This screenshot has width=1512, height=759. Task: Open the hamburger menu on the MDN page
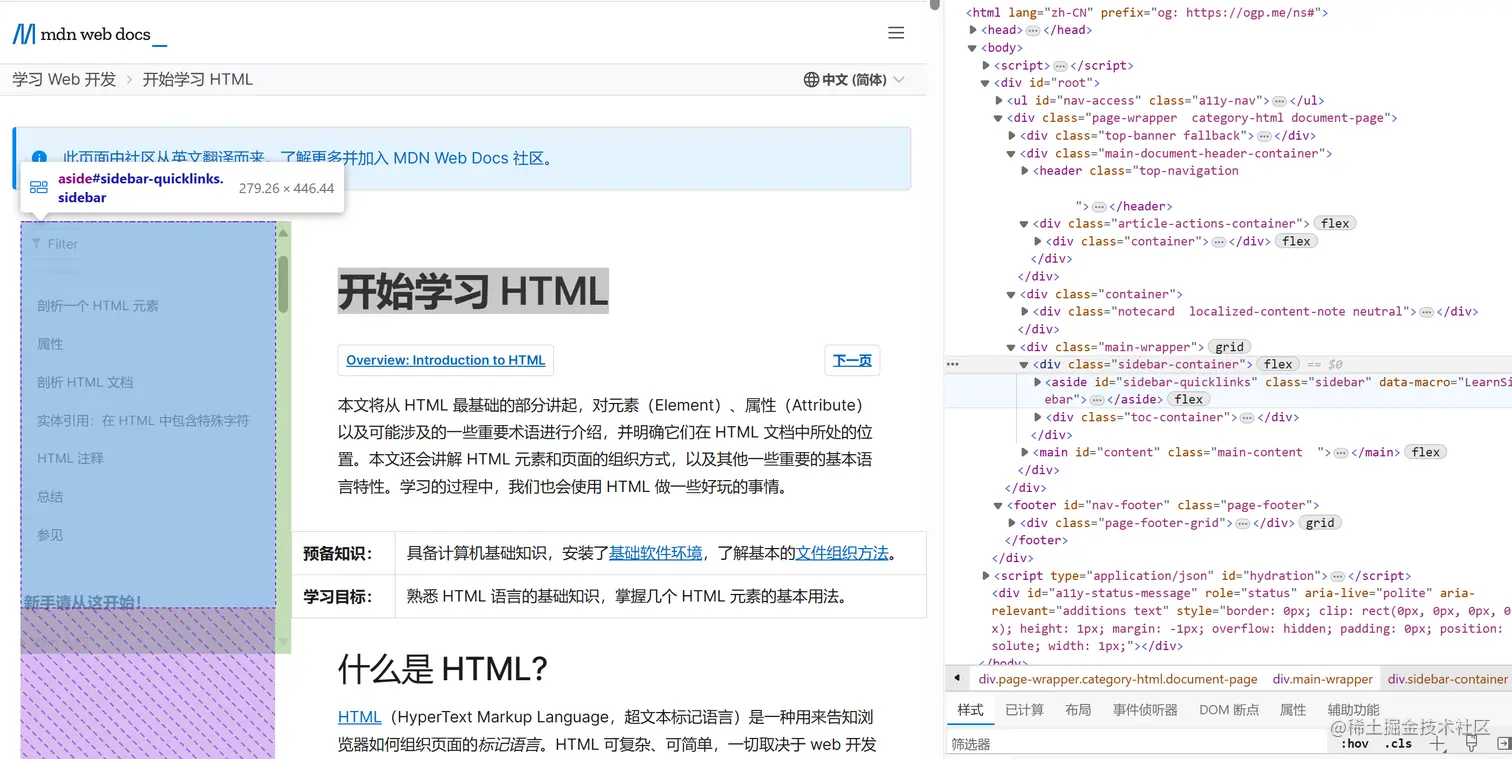click(x=896, y=33)
